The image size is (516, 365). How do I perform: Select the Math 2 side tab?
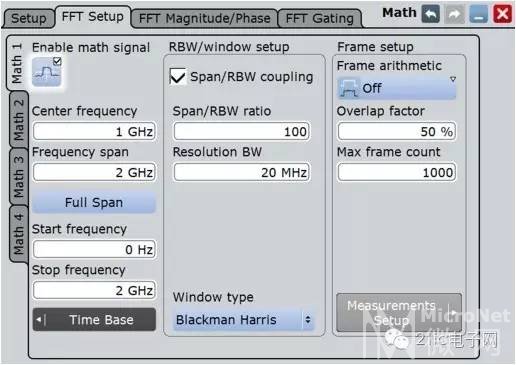pos(18,119)
